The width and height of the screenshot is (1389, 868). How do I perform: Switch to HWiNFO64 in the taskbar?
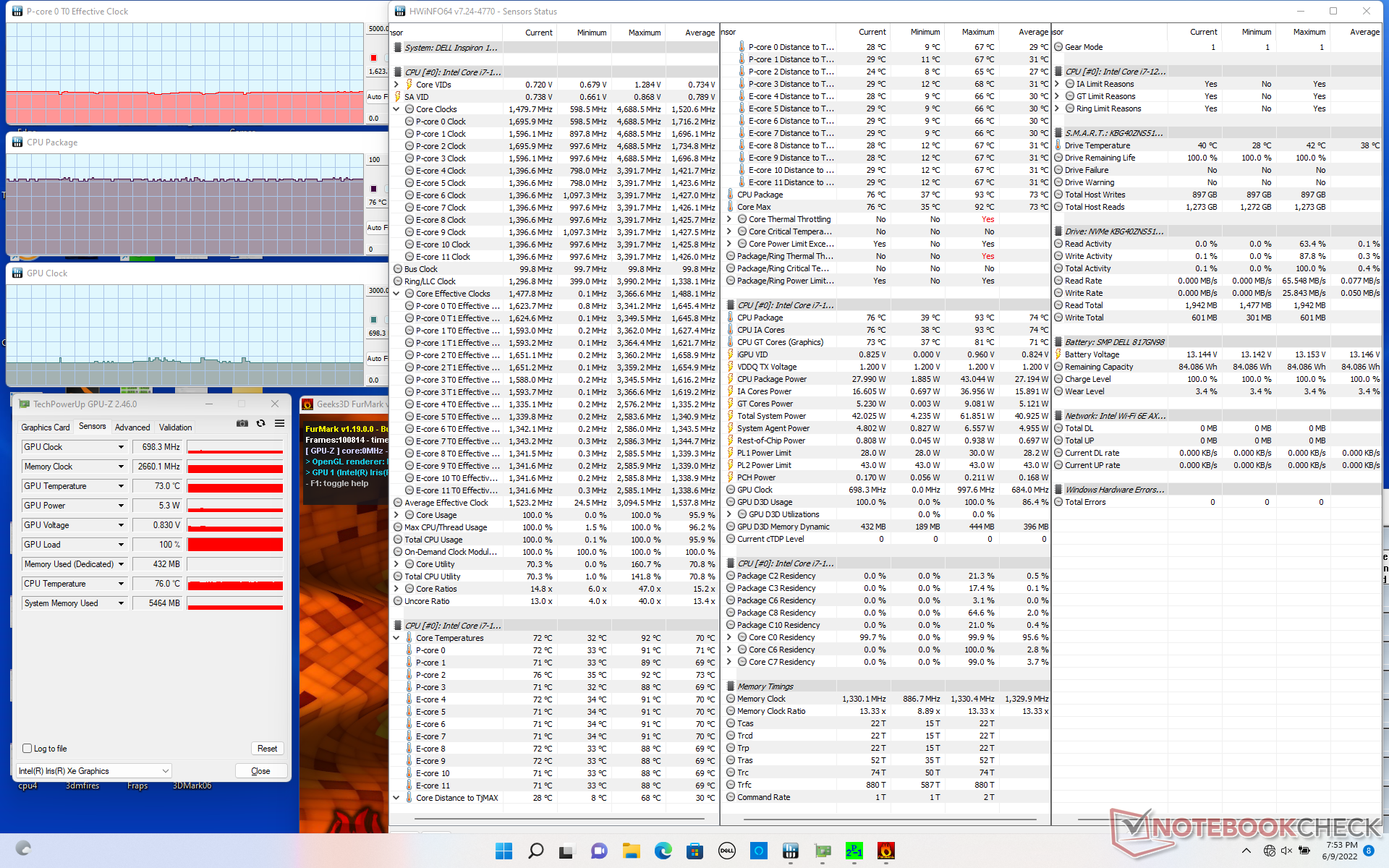790,851
